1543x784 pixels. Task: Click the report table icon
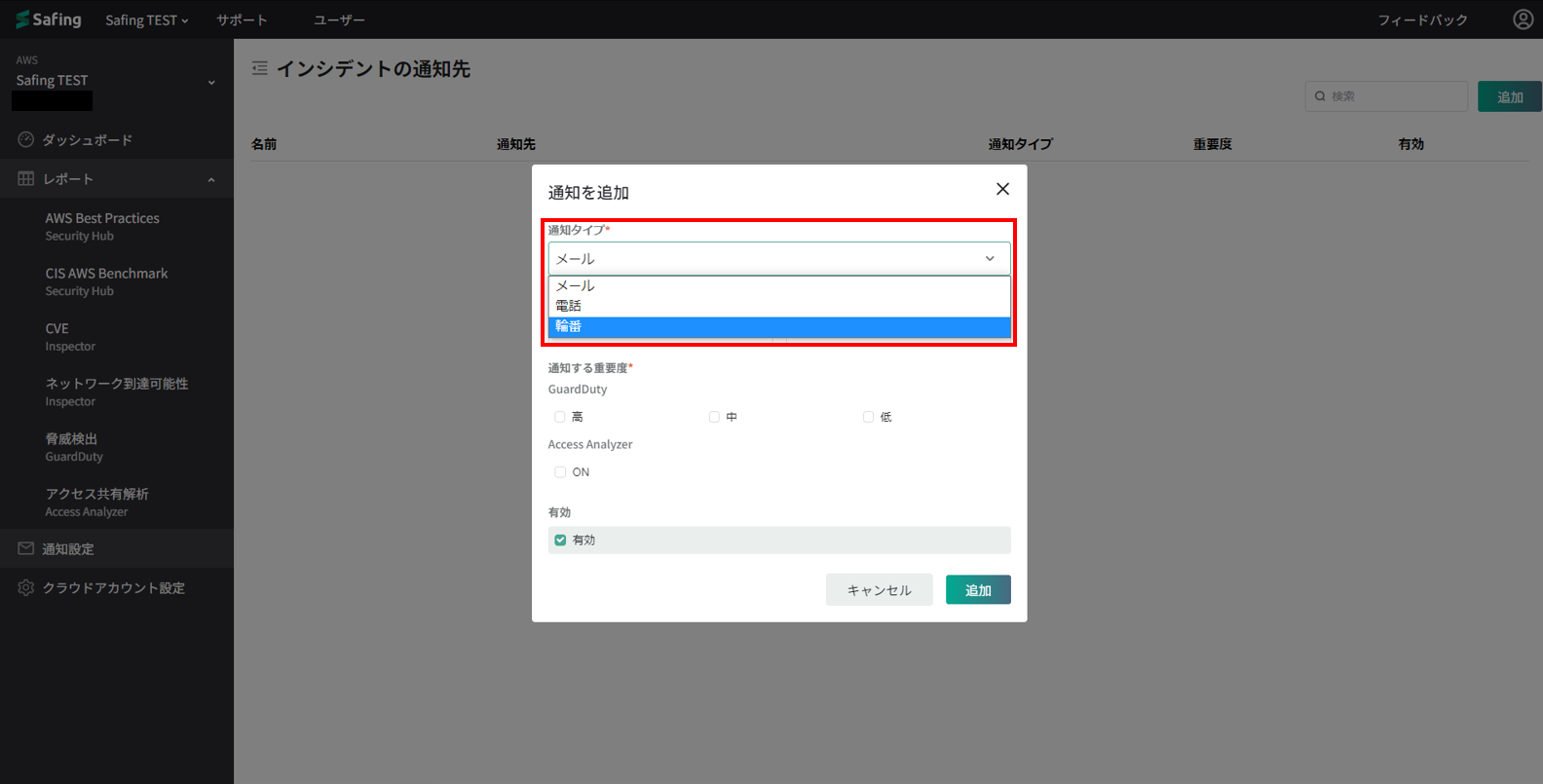tap(26, 178)
